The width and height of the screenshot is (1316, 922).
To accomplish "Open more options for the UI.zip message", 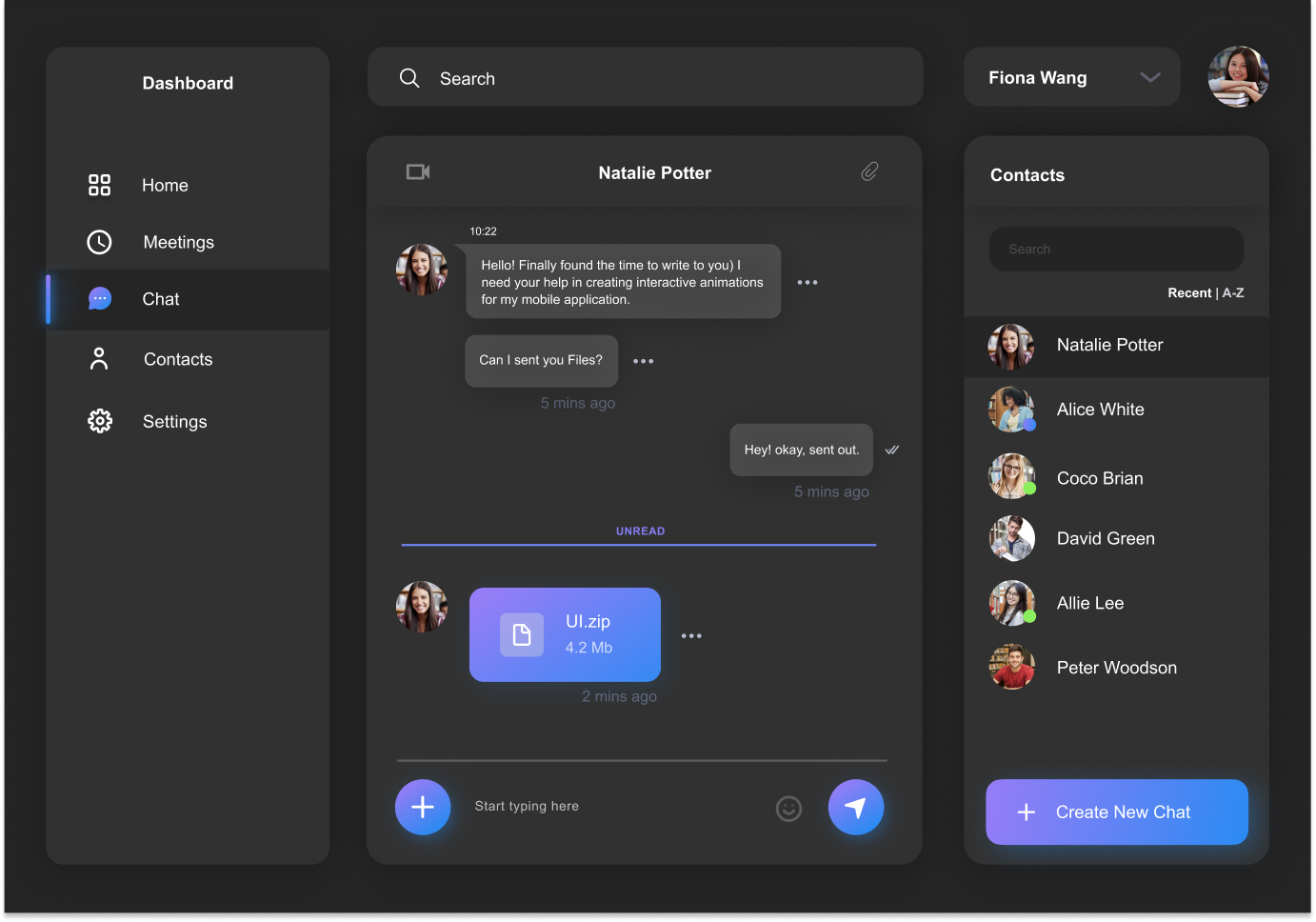I will coord(691,635).
